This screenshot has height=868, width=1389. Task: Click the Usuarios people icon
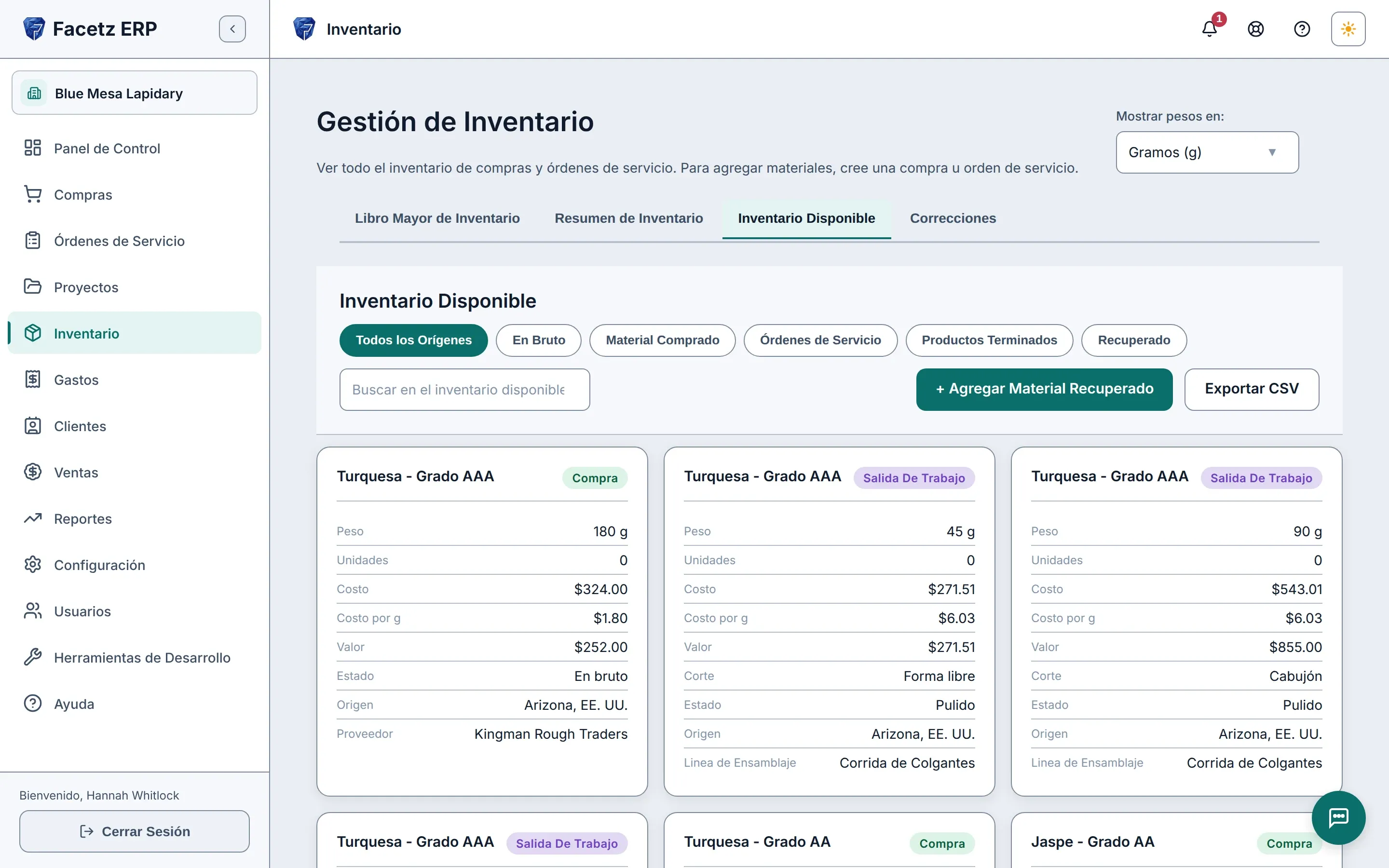[33, 611]
